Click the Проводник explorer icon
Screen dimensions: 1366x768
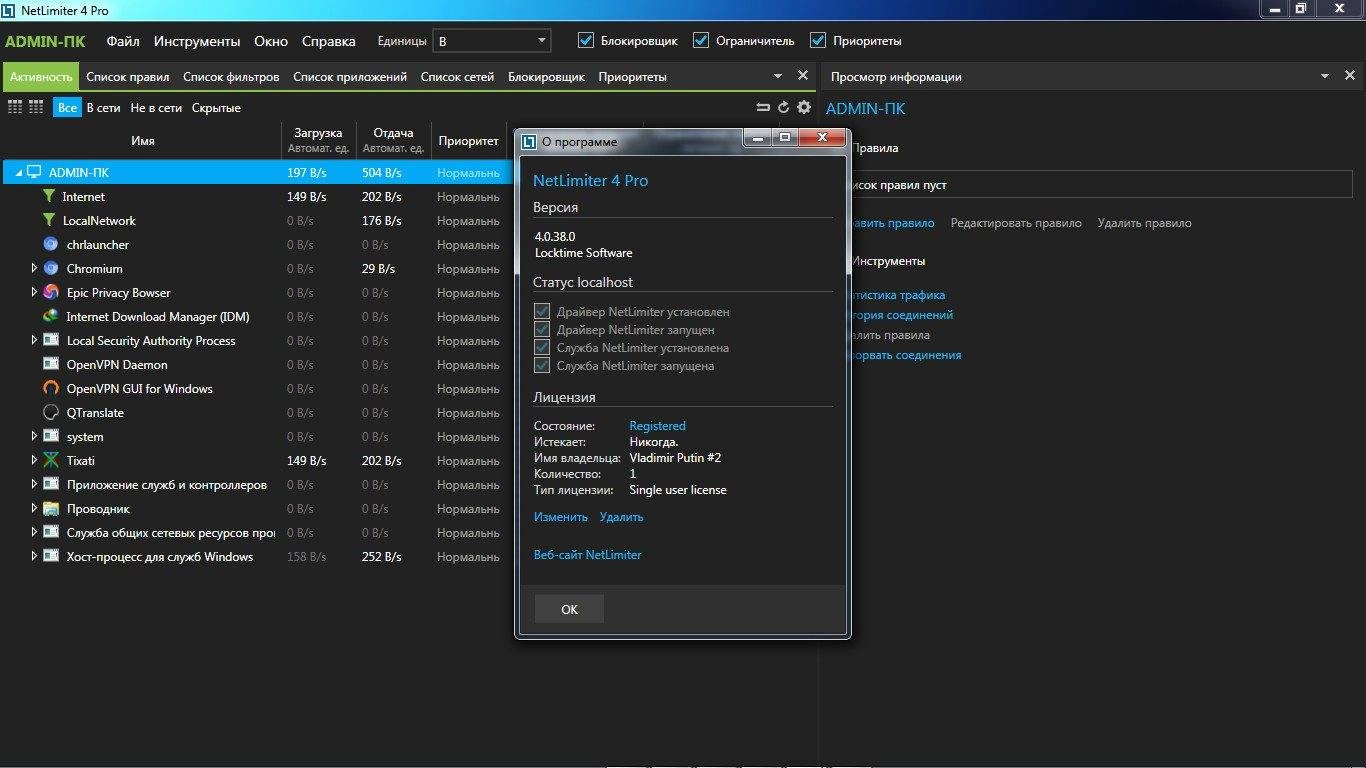(51, 508)
